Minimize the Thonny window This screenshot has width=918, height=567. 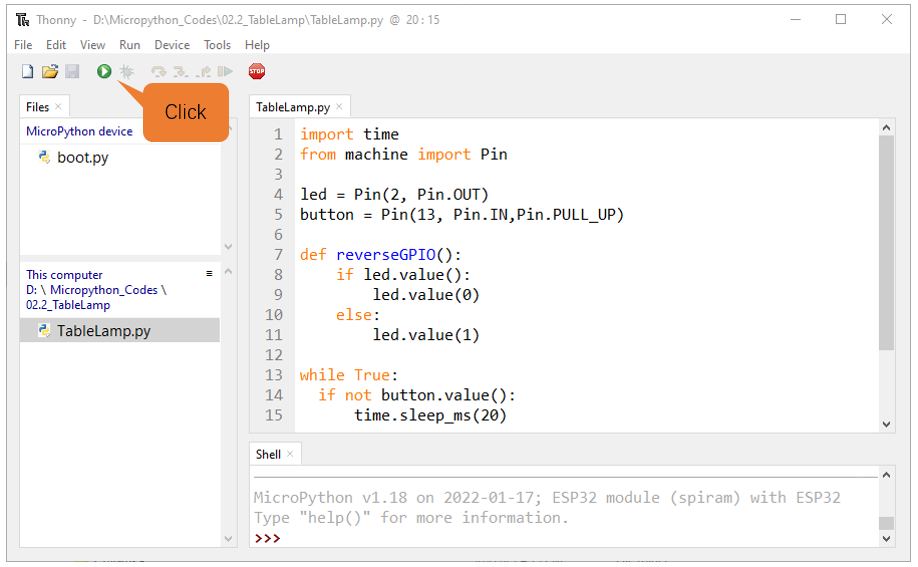[795, 19]
